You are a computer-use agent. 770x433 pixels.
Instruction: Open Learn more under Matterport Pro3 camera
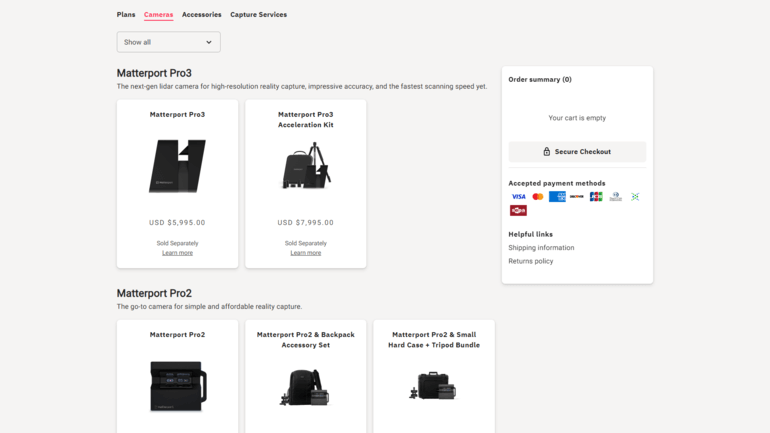pos(177,253)
